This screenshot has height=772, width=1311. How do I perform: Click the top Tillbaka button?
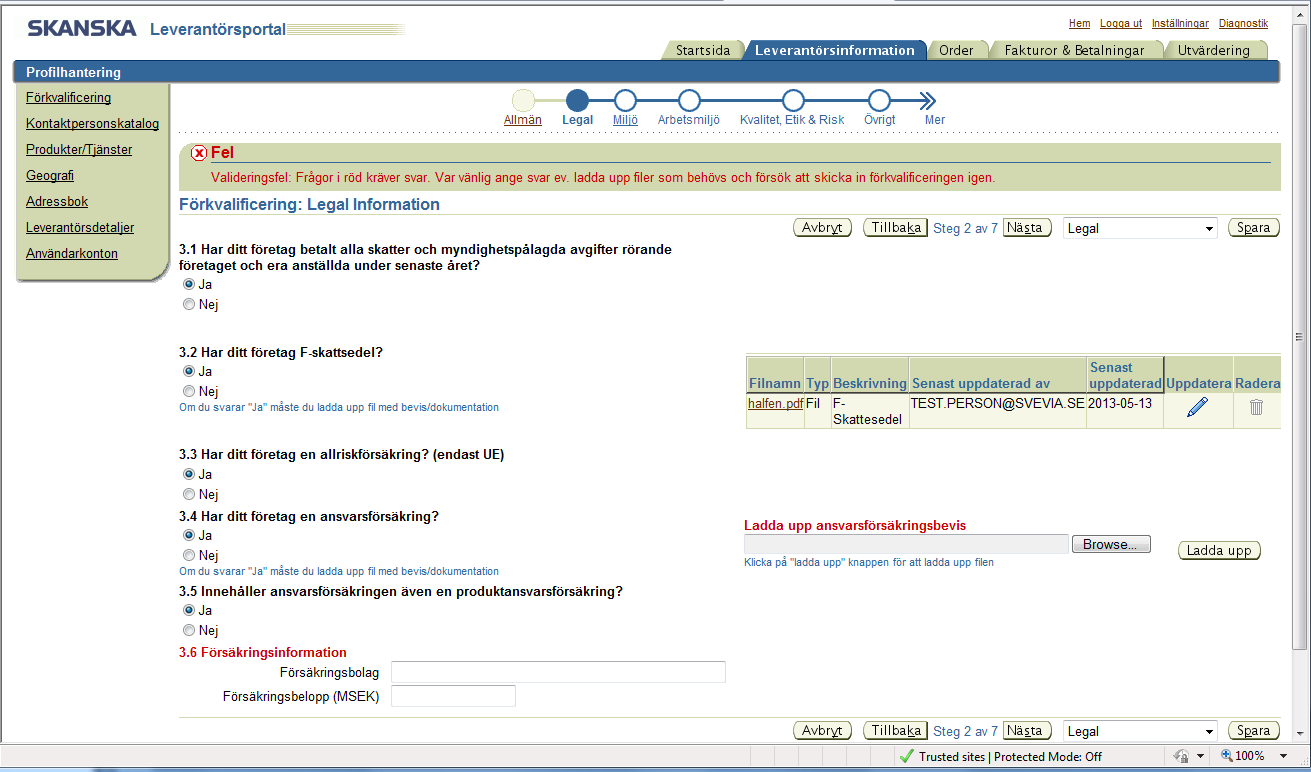(895, 228)
